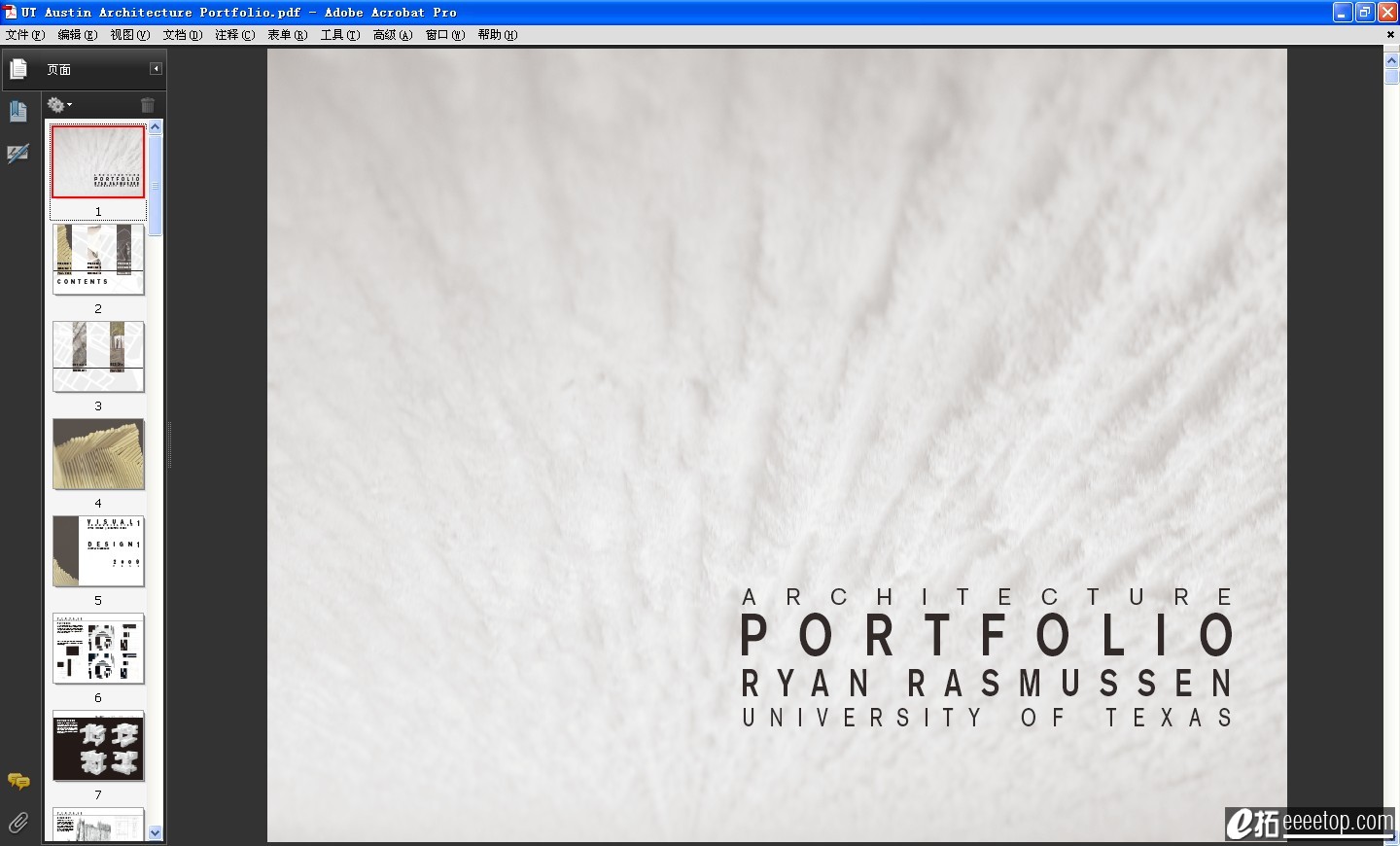Click the document scroll up arrow
Screen dimensions: 1400x846
(x=1391, y=59)
